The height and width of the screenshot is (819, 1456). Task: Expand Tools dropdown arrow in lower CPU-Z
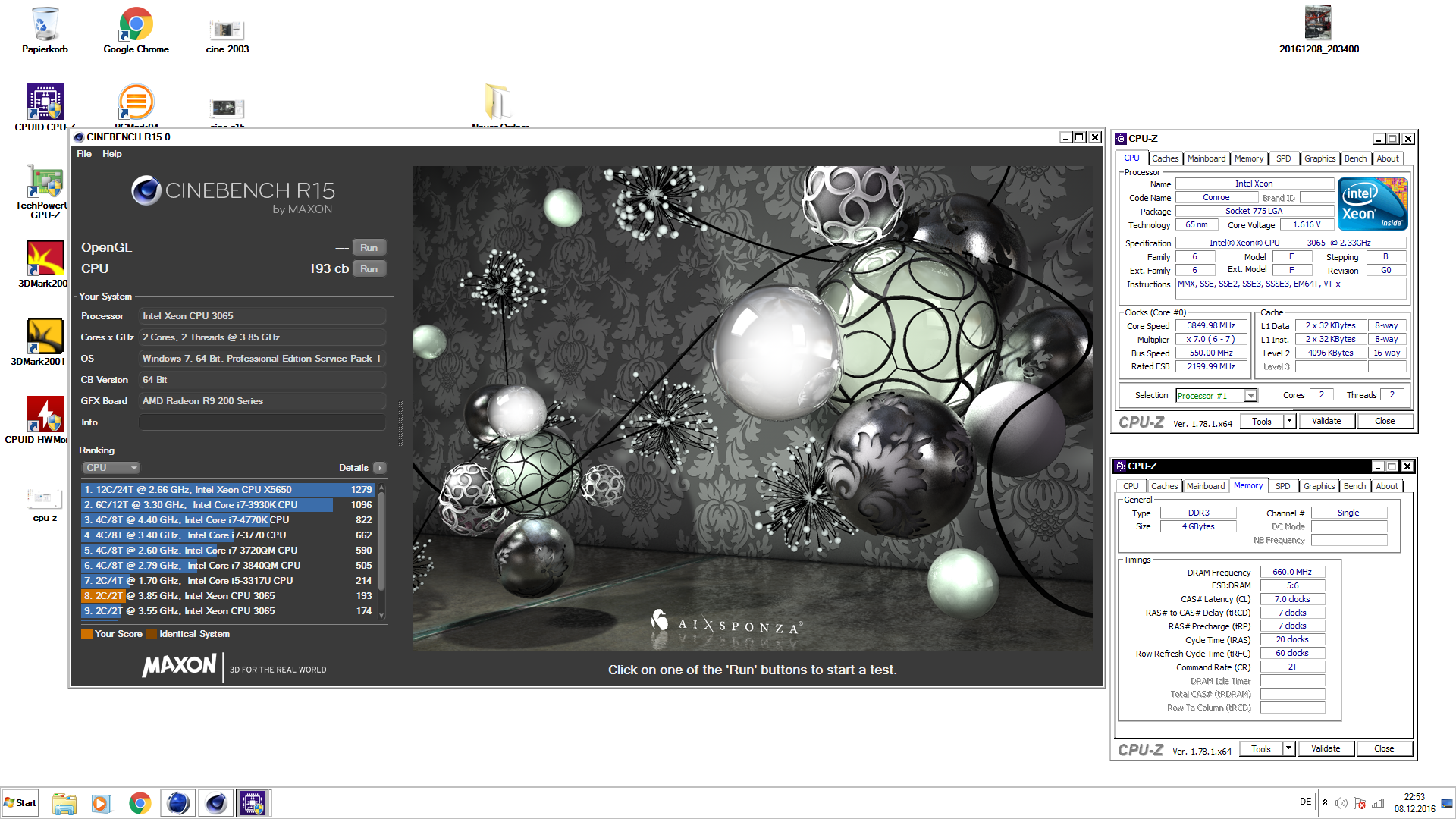pyautogui.click(x=1288, y=749)
